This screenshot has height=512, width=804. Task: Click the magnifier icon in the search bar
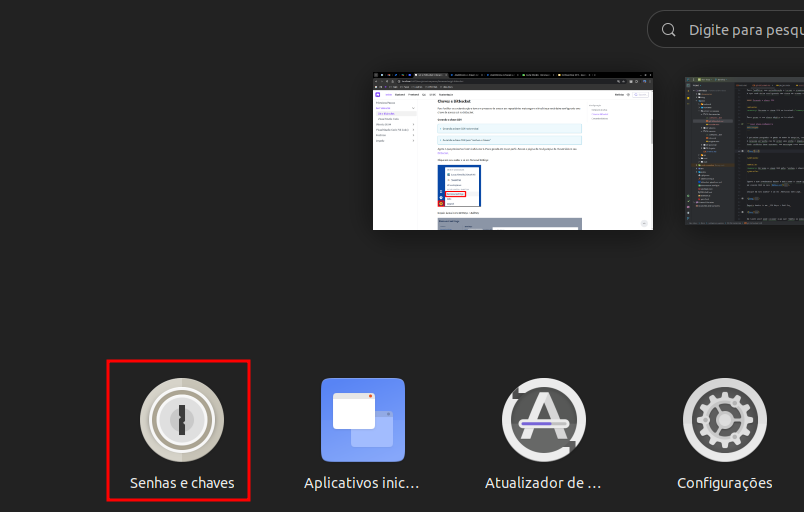669,30
